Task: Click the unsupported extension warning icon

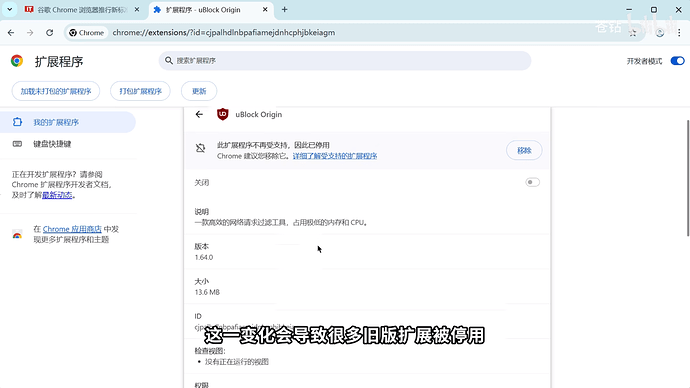Action: coord(200,148)
